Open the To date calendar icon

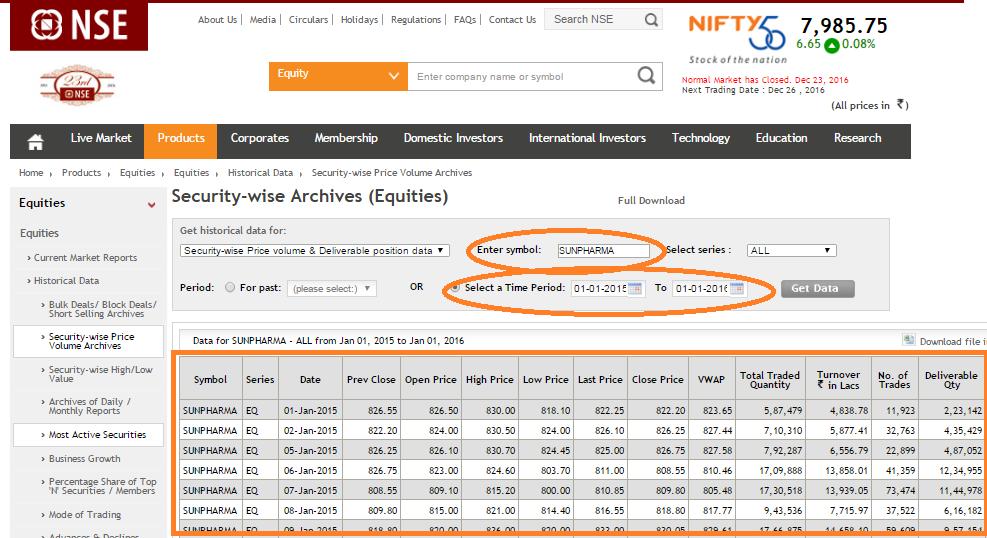click(737, 288)
